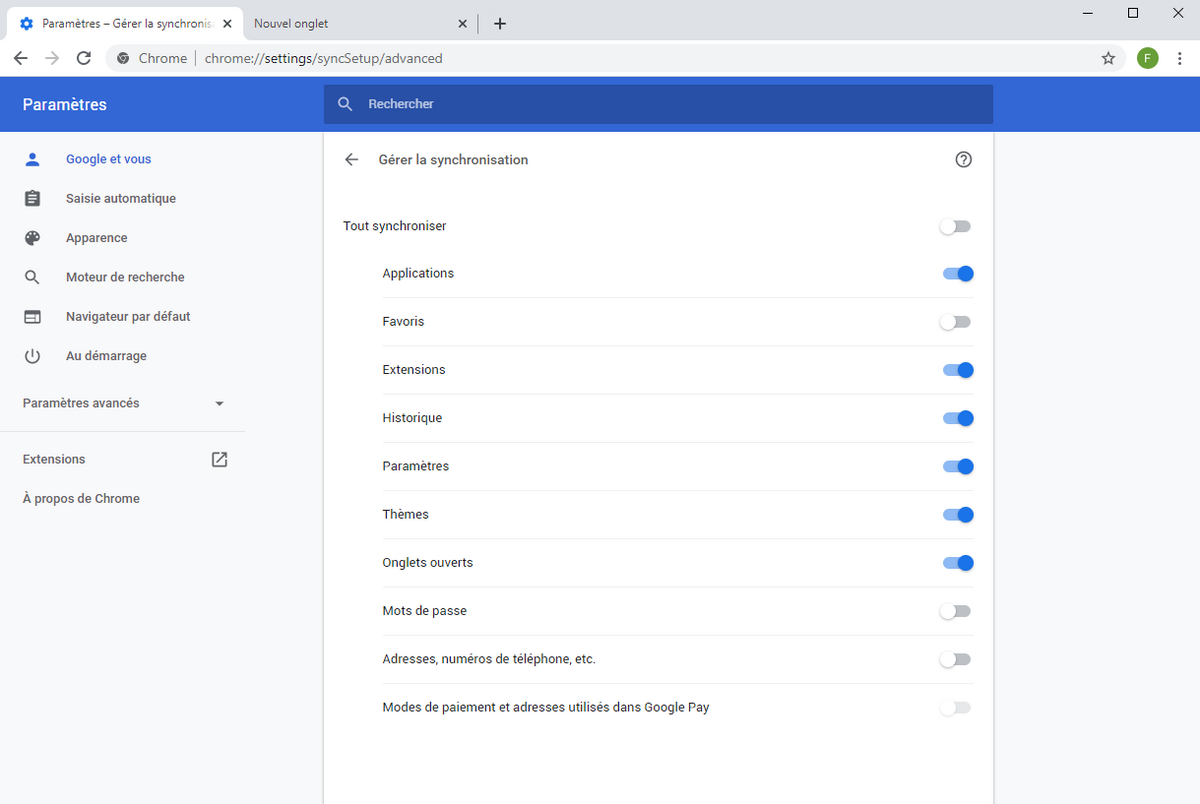Enable the Favoris sync toggle

pyautogui.click(x=955, y=322)
